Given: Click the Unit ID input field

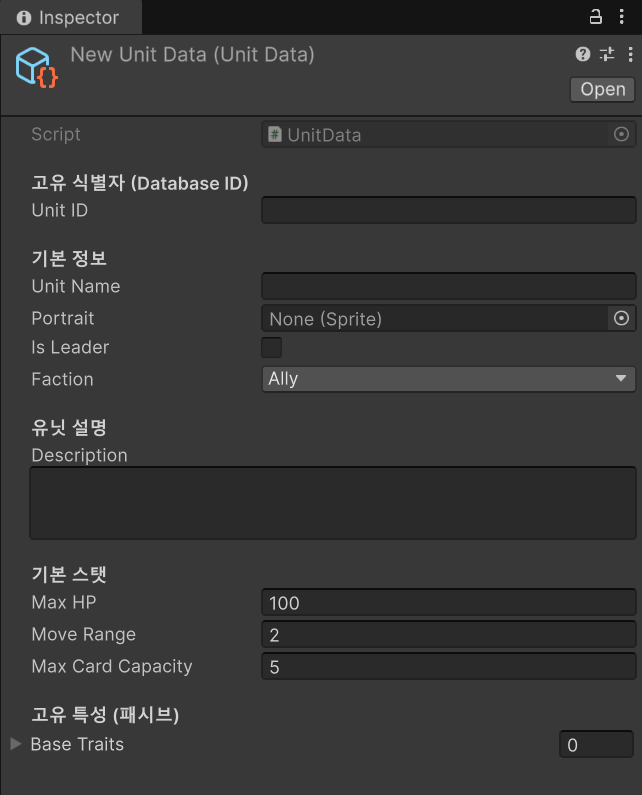Looking at the screenshot, I should pos(448,210).
